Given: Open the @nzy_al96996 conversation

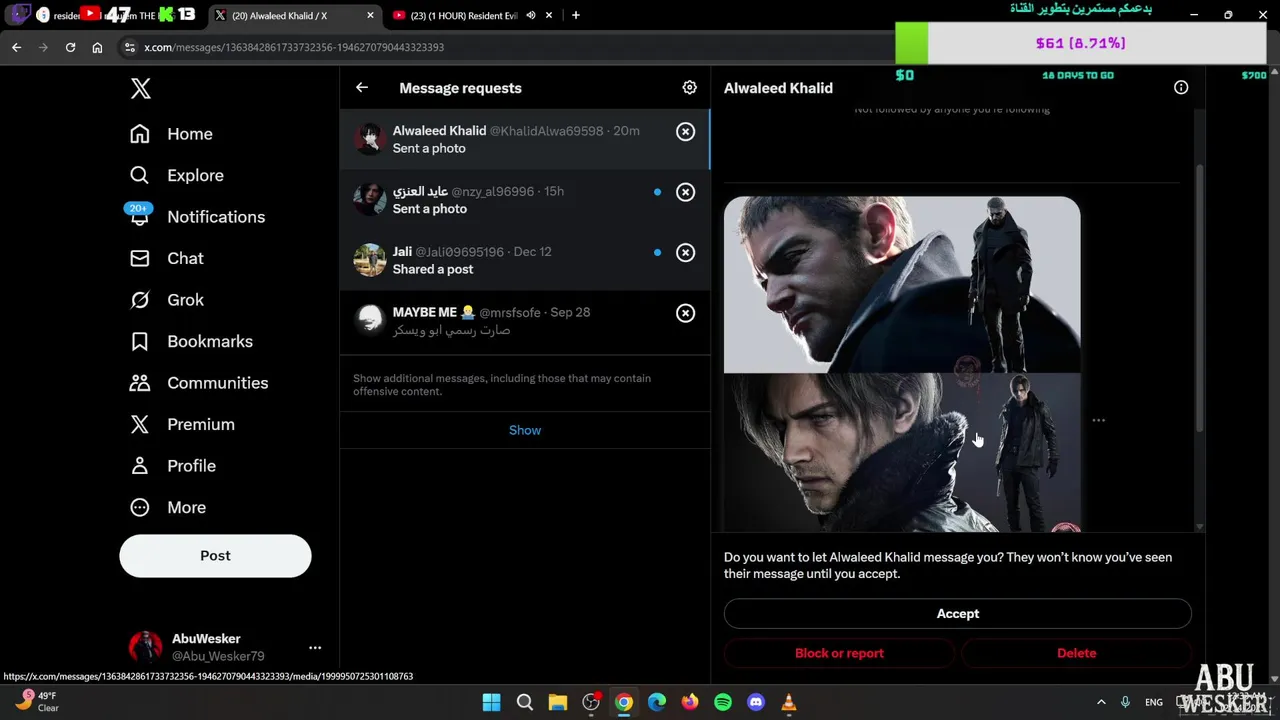Looking at the screenshot, I should (x=525, y=200).
